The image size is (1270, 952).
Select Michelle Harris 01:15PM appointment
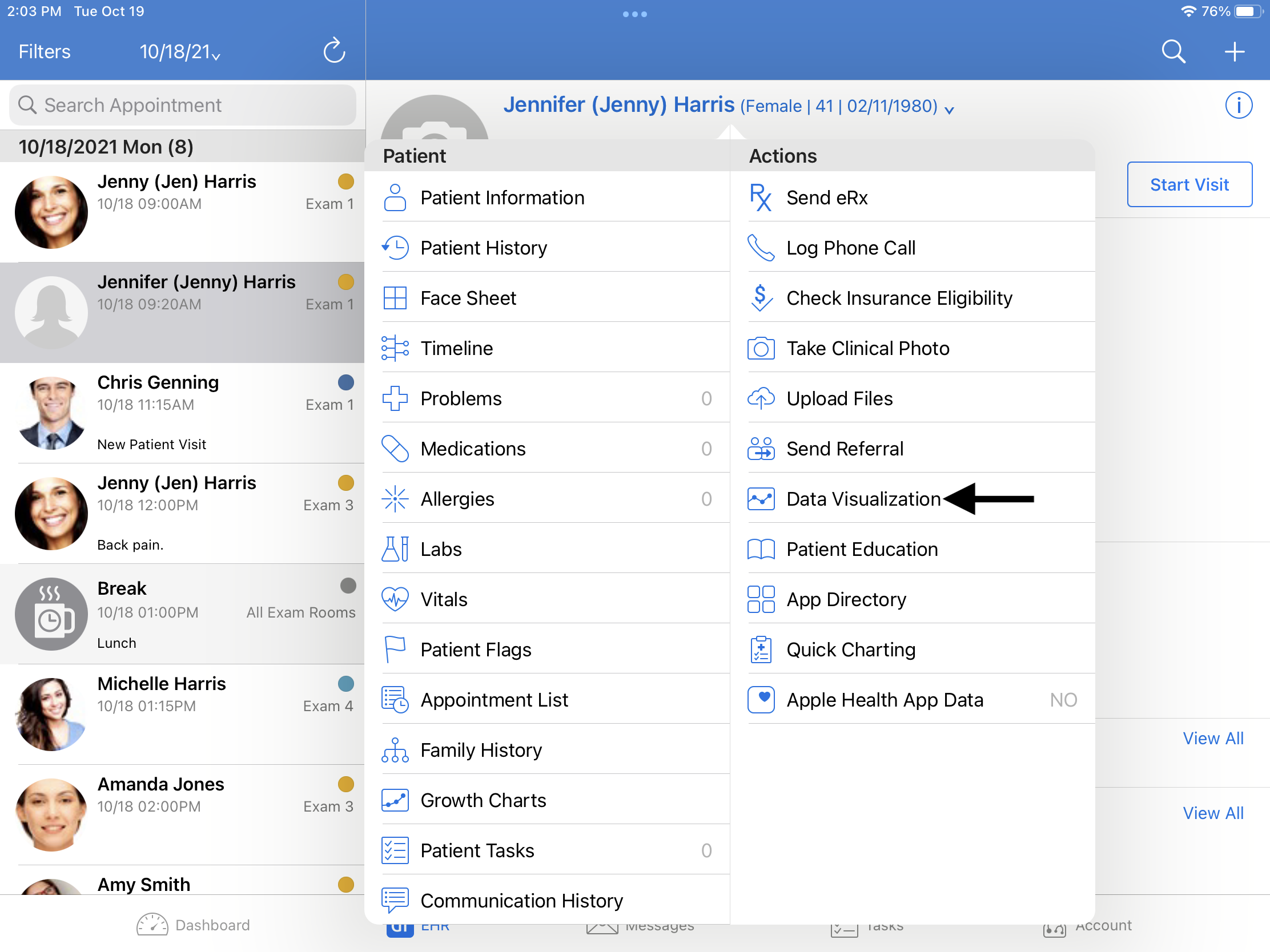click(182, 715)
